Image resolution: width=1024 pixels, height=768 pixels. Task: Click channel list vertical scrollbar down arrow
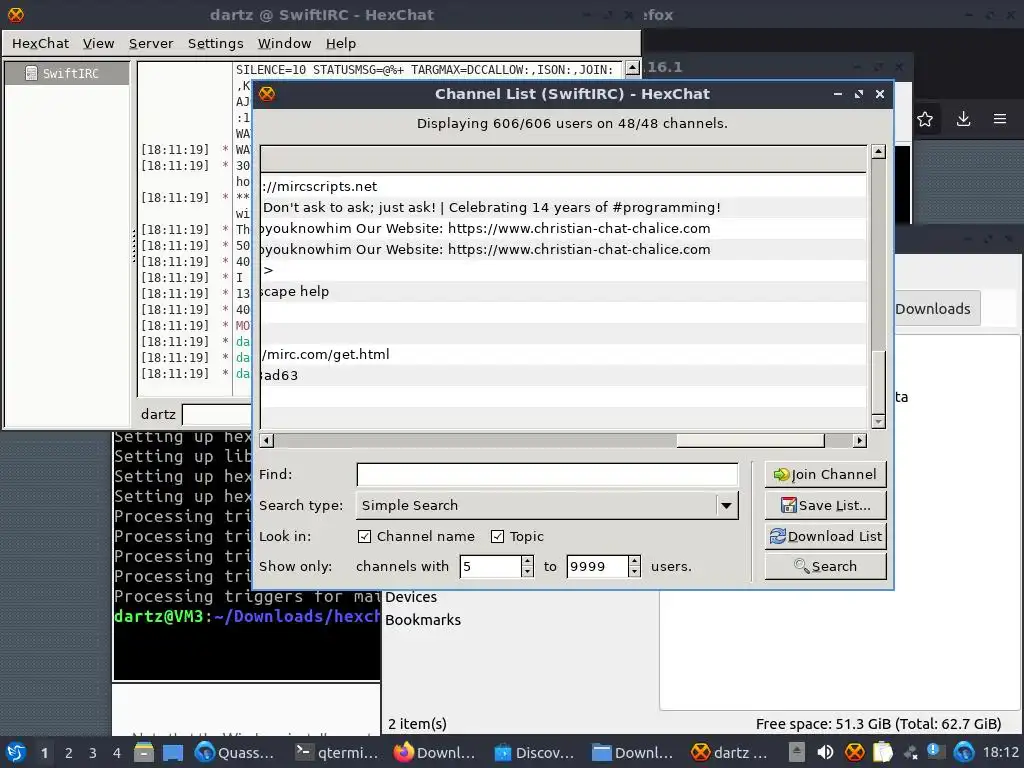pos(878,422)
